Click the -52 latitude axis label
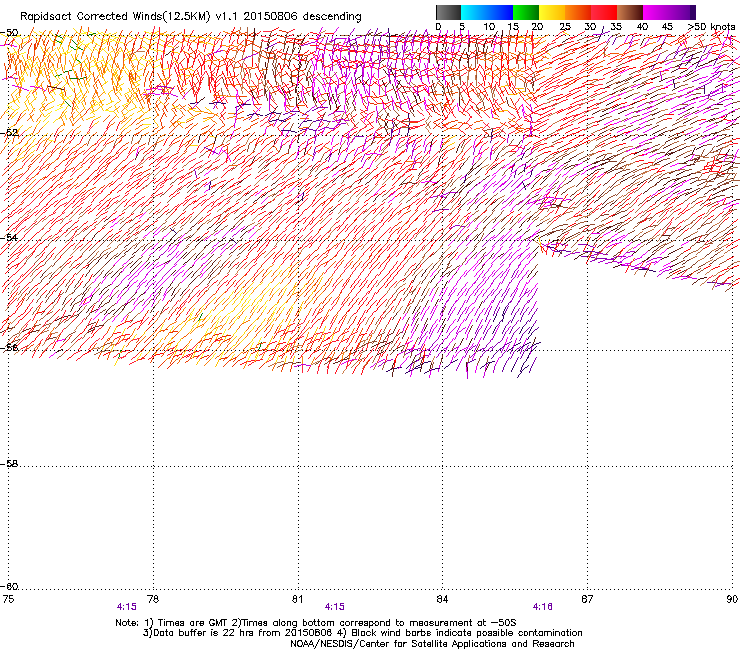Image resolution: width=740 pixels, height=650 pixels. (x=9, y=133)
